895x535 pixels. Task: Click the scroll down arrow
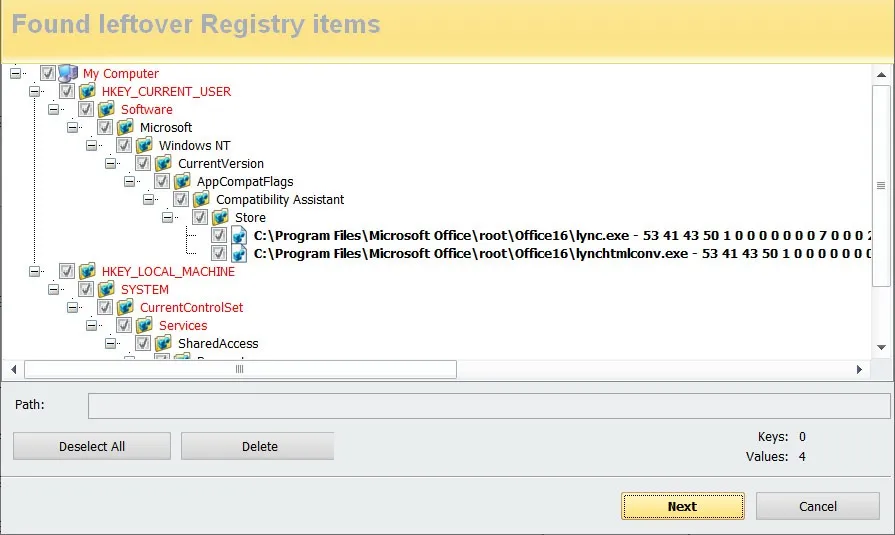tap(881, 347)
